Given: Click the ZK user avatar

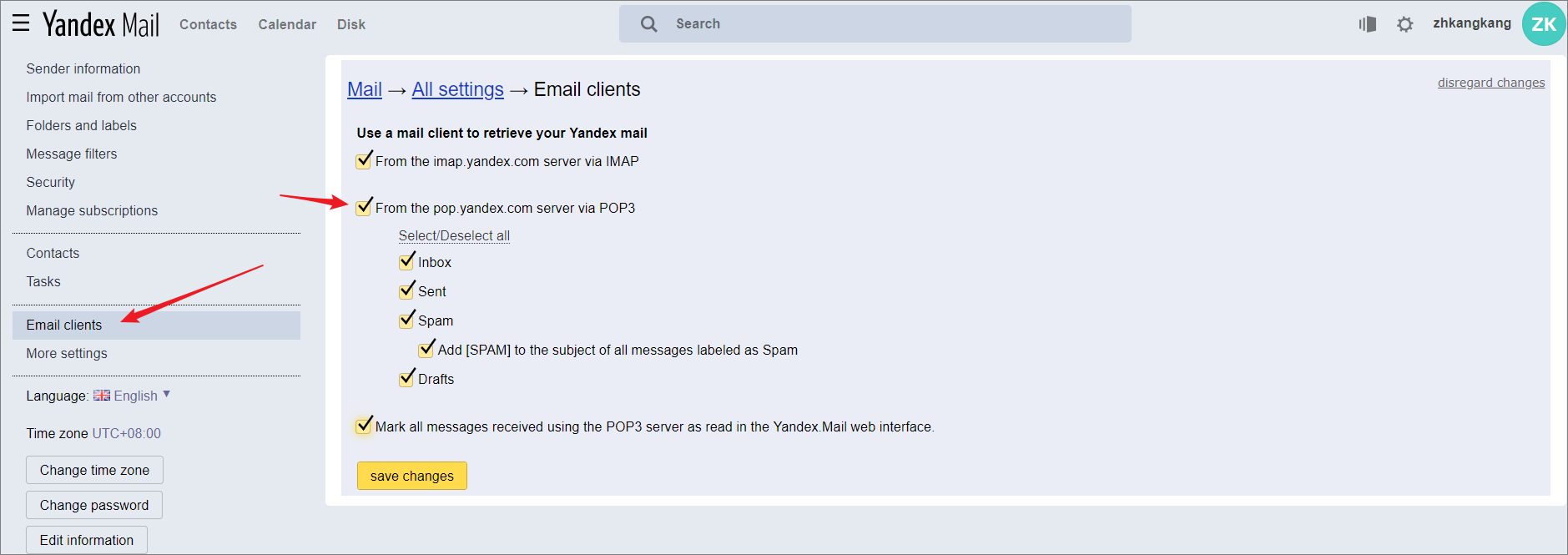Looking at the screenshot, I should 1543,24.
